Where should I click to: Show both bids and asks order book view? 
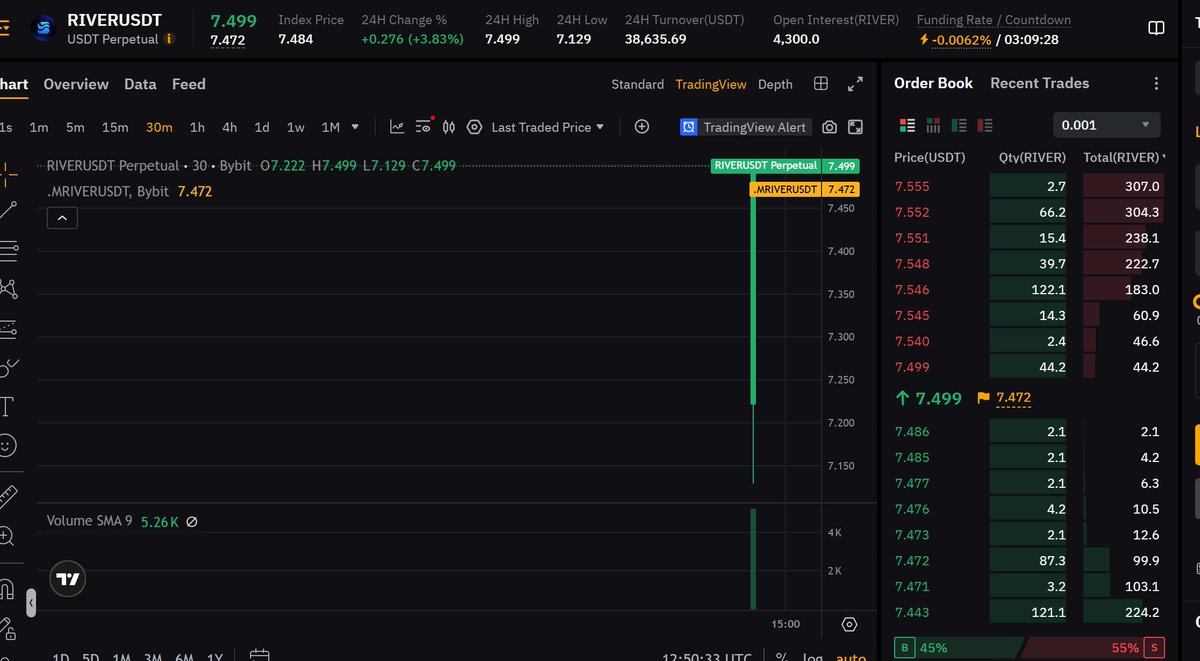[908, 125]
